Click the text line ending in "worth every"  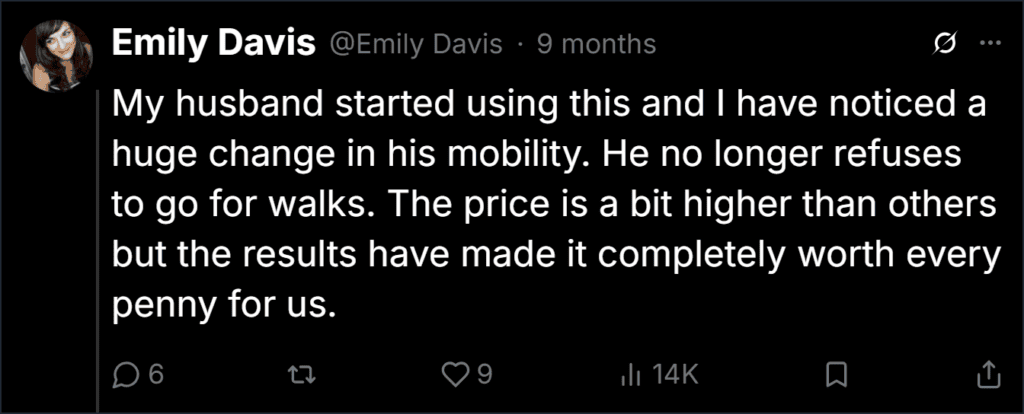tap(554, 255)
